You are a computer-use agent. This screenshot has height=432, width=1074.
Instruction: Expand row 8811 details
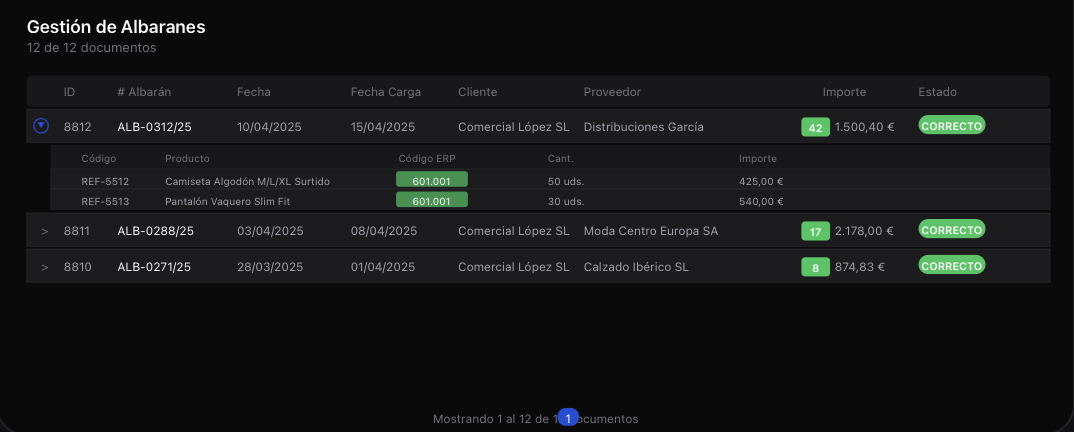click(45, 231)
